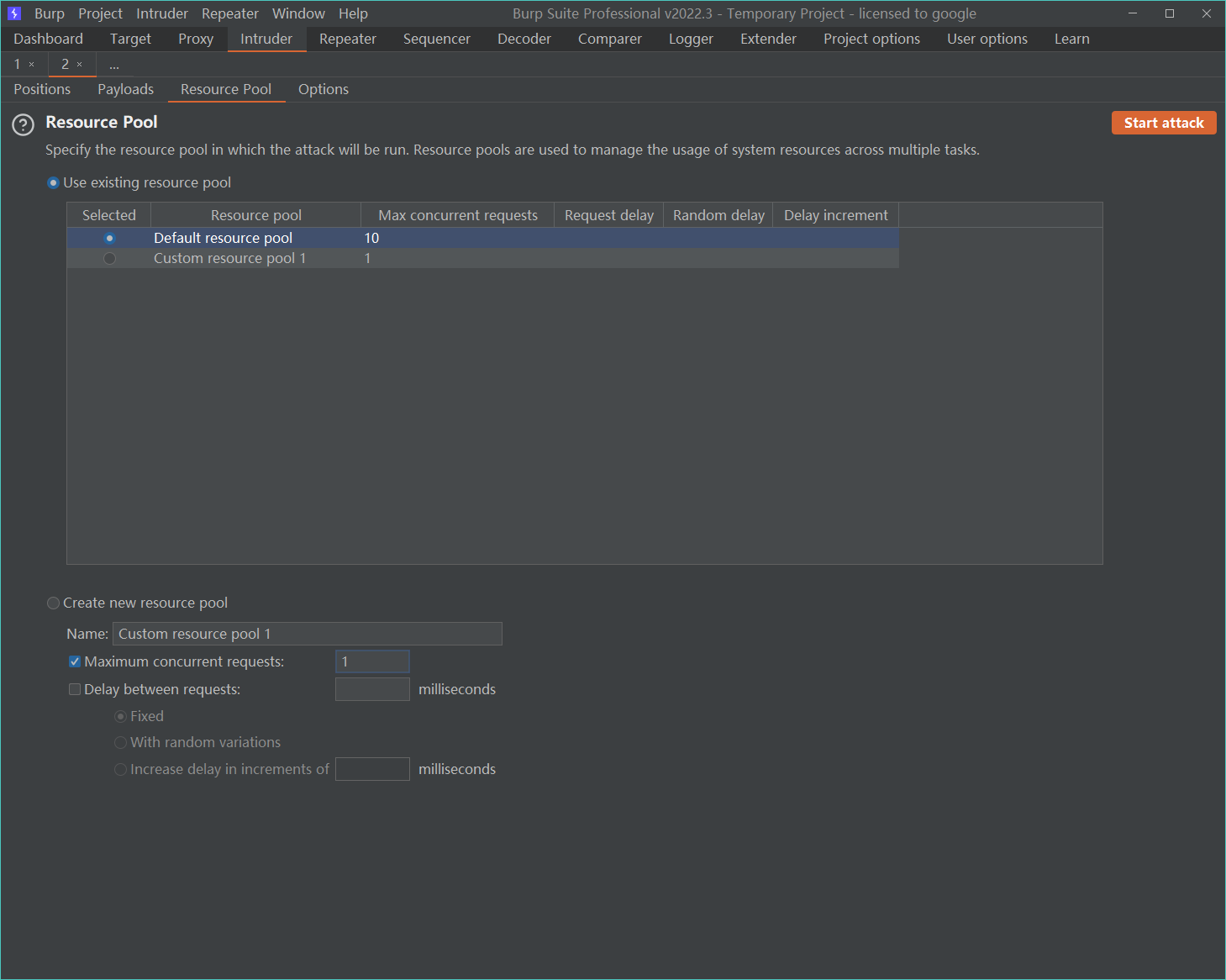
Task: Maximize the Burp Suite window
Action: point(1169,13)
